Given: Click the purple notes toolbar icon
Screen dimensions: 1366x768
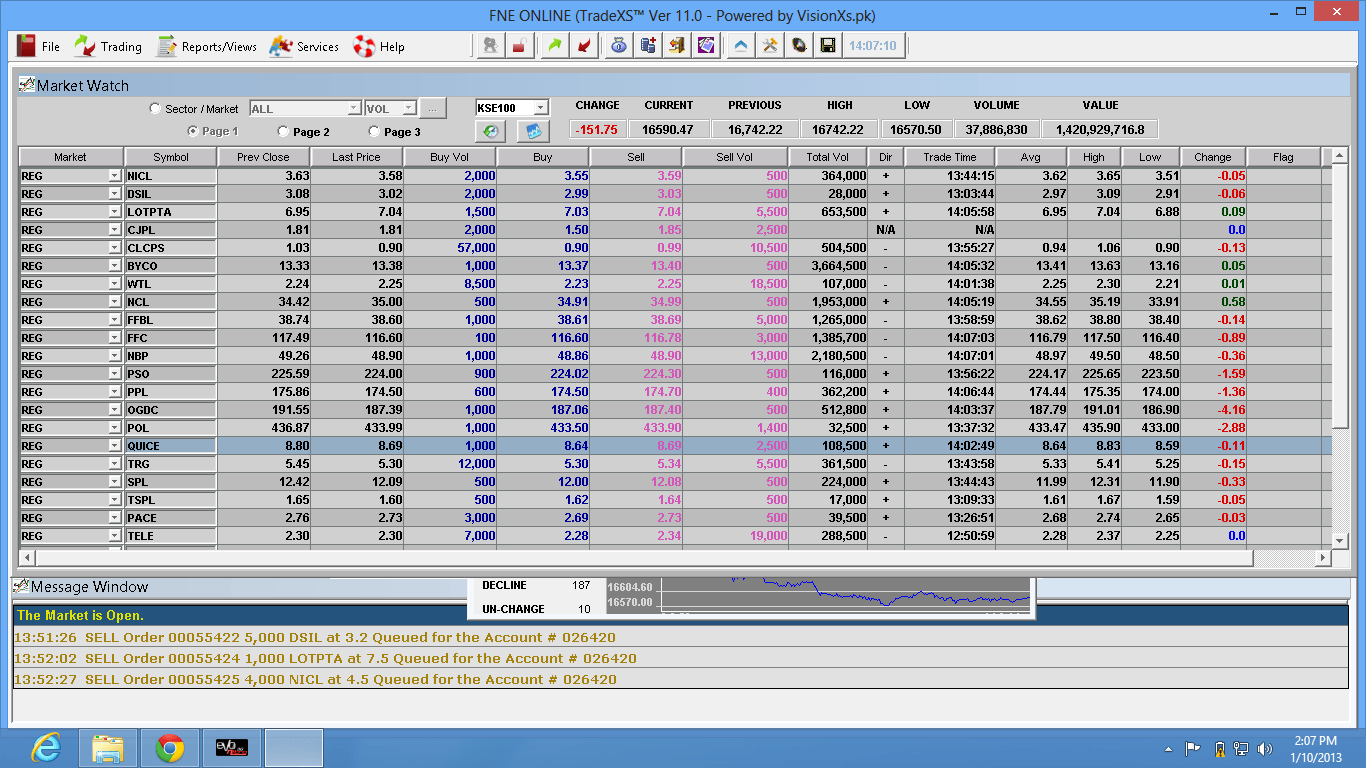Looking at the screenshot, I should click(x=706, y=45).
